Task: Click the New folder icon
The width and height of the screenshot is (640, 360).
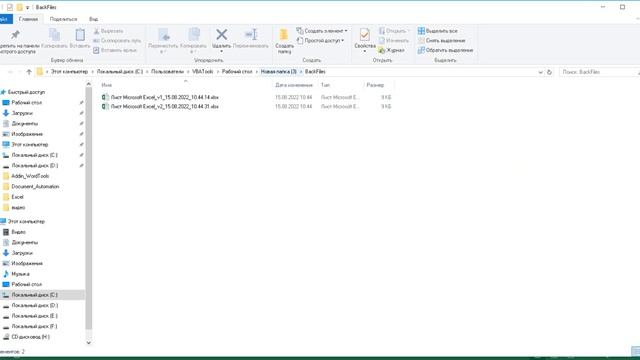Action: (x=284, y=35)
